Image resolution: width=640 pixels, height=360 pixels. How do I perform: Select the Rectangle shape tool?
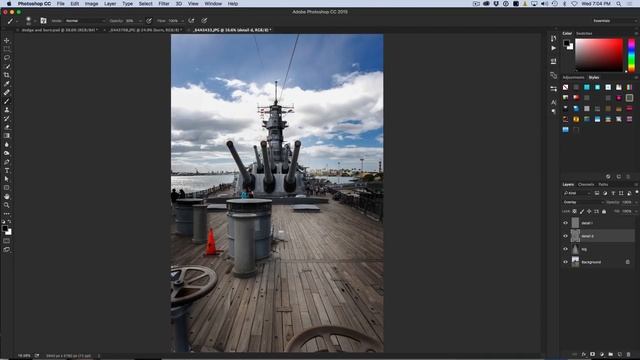tap(7, 188)
